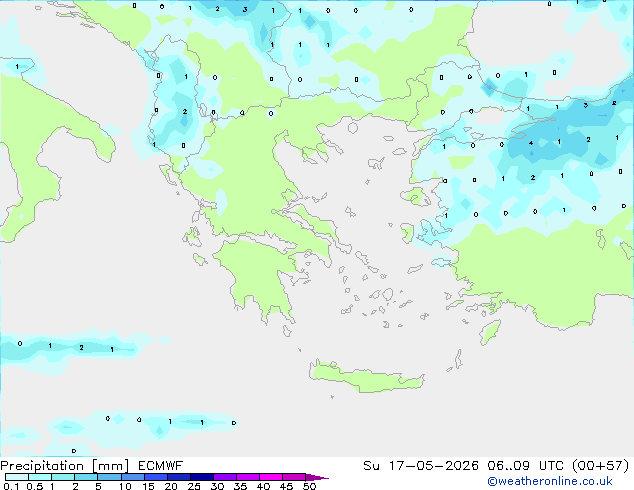
Task: Click the "30" legend scale label
Action: (x=217, y=486)
